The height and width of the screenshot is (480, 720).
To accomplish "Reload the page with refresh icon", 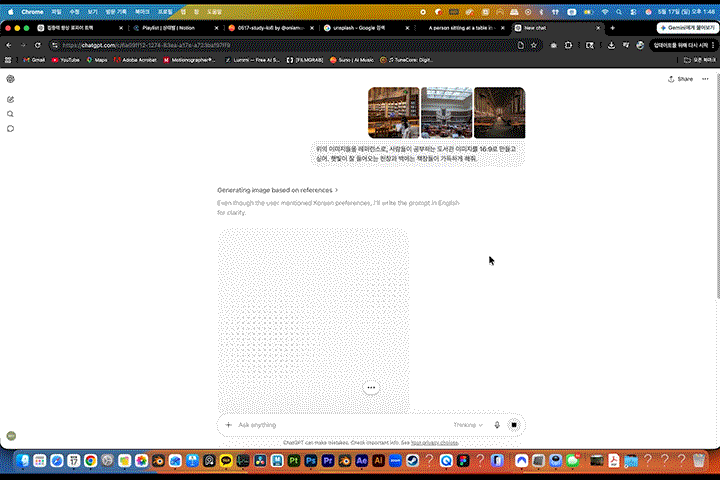I will point(38,45).
